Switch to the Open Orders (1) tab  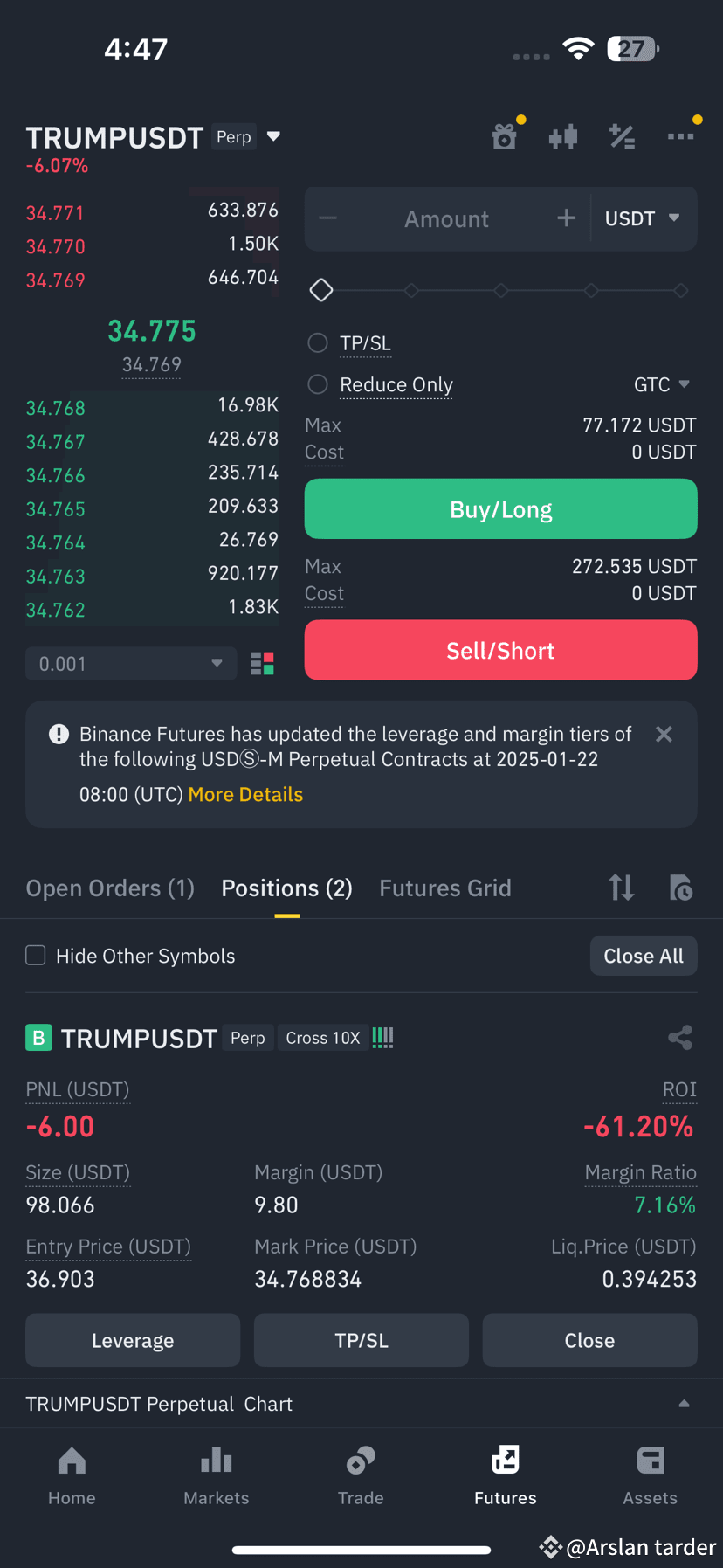(110, 888)
